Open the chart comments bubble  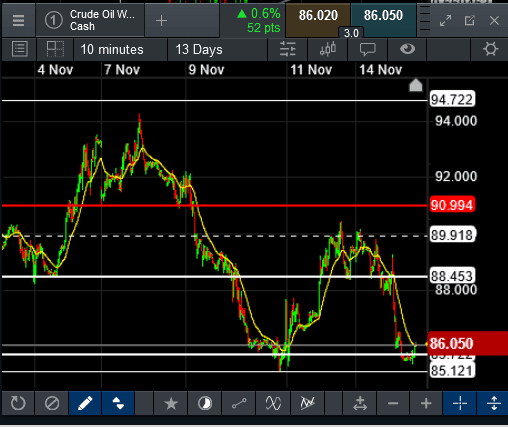[x=368, y=49]
